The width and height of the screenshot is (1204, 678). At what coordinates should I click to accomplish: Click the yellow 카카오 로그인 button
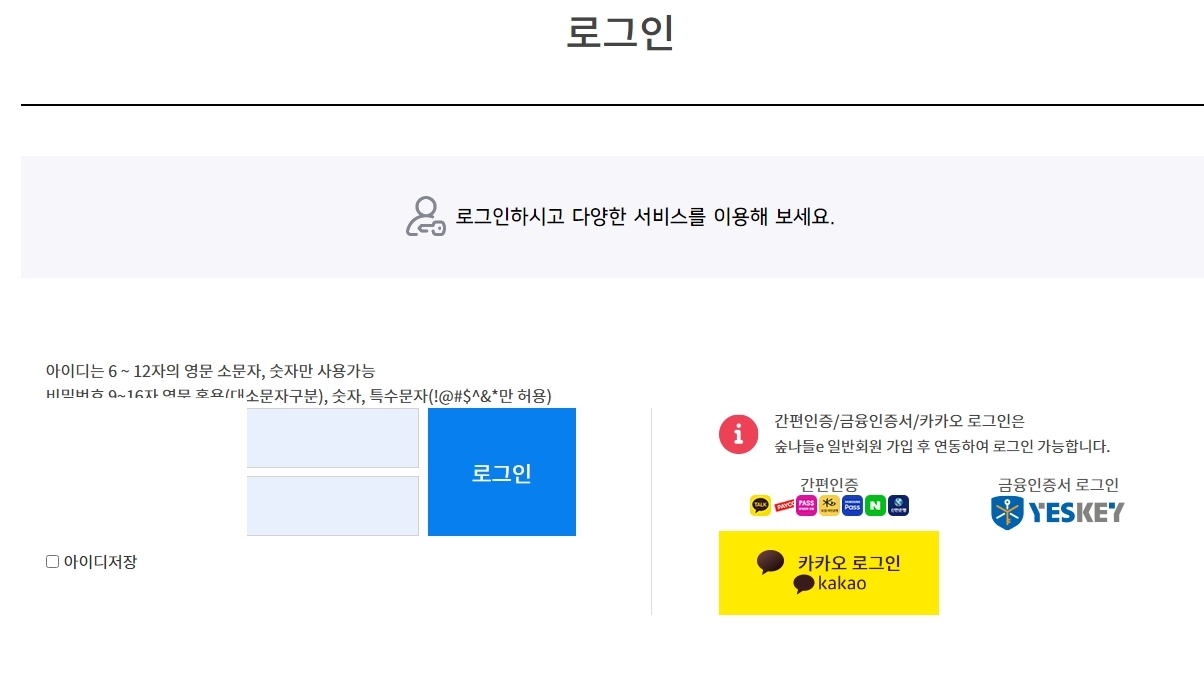point(829,572)
